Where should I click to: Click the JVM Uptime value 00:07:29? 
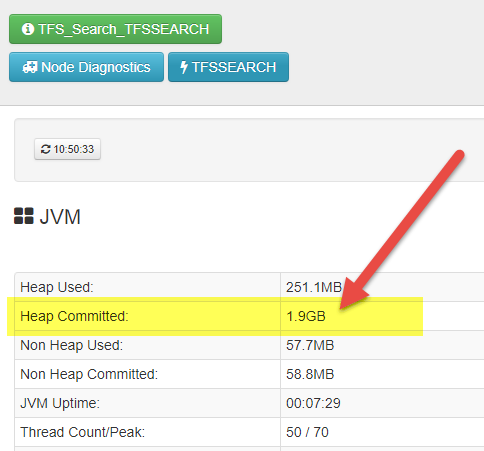click(313, 403)
